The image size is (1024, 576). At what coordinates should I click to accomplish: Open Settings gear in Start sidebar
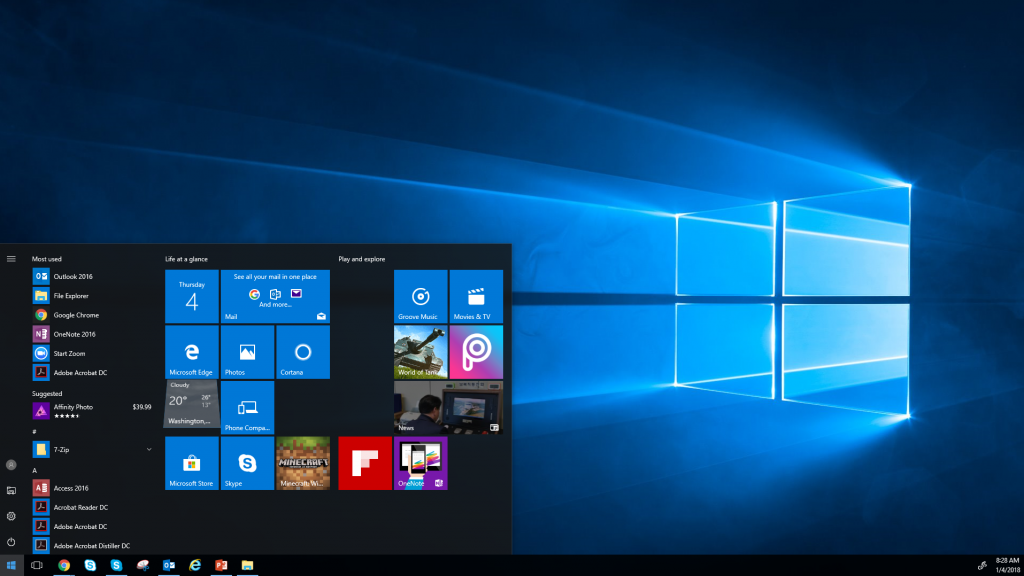11,516
